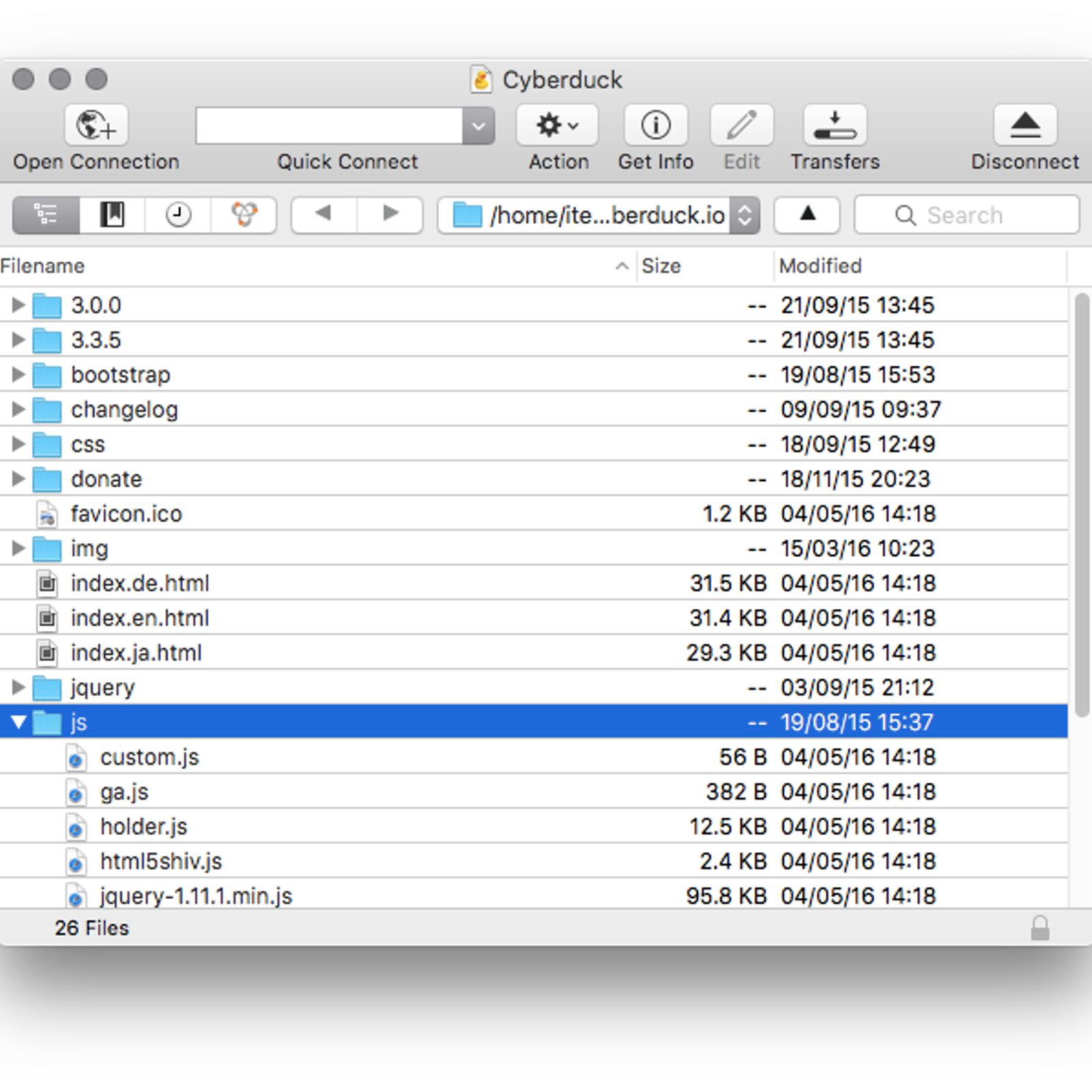
Task: Expand the 3.3.5 folder
Action: tap(18, 339)
